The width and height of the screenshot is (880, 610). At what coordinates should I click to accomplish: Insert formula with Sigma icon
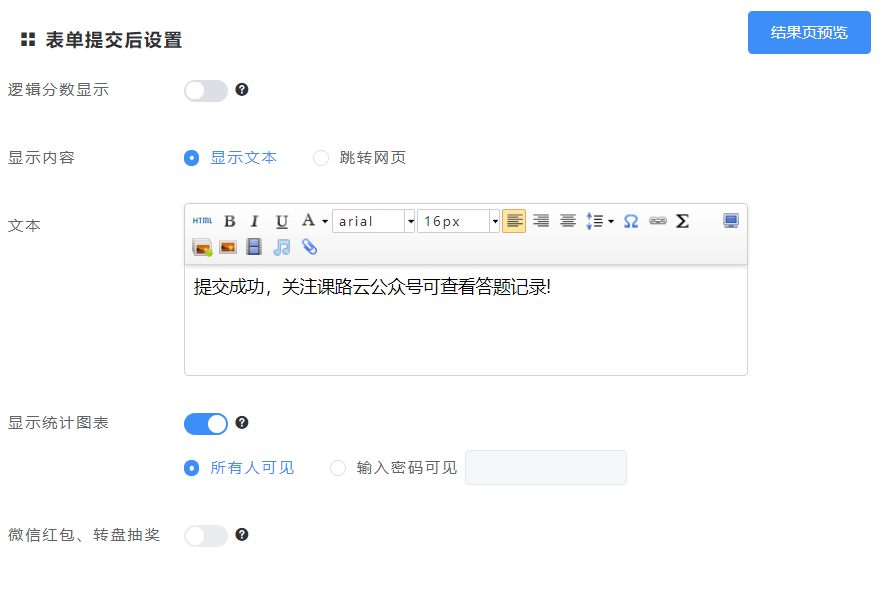click(x=682, y=221)
